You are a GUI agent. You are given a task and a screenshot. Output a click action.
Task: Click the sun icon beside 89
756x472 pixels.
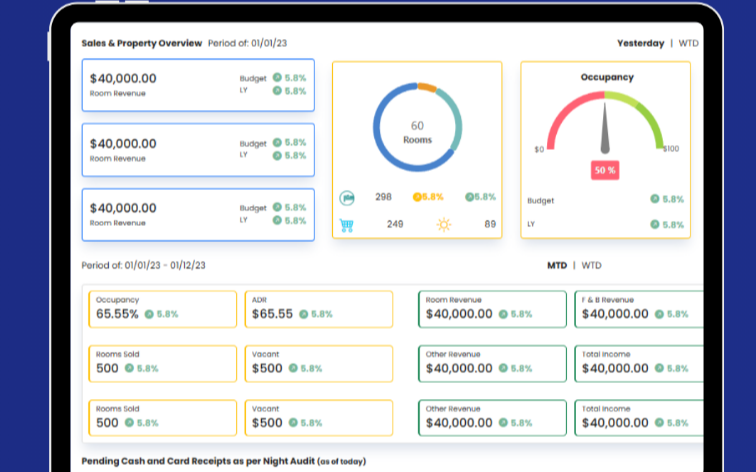click(x=444, y=225)
